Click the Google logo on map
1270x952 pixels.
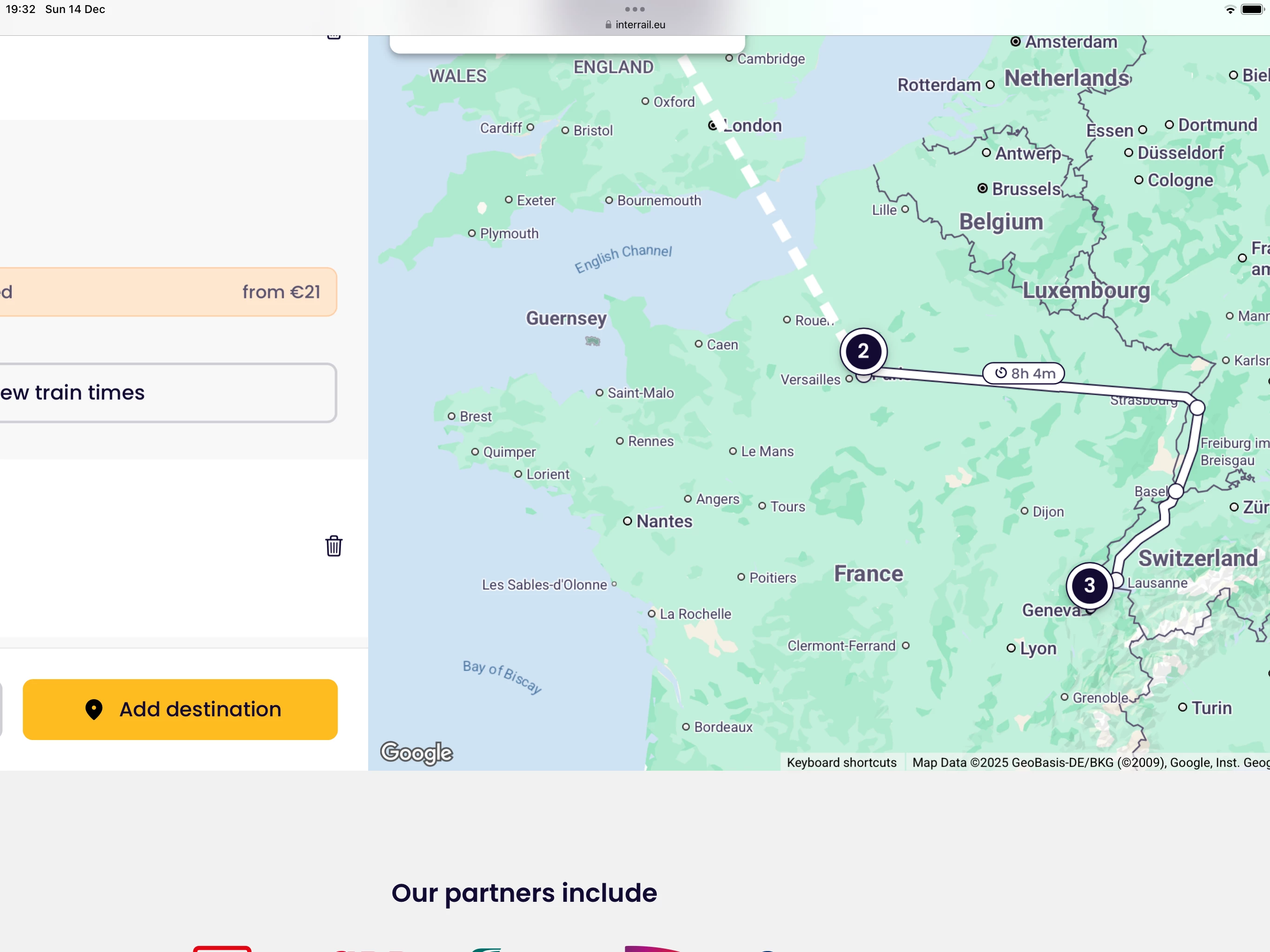[417, 753]
